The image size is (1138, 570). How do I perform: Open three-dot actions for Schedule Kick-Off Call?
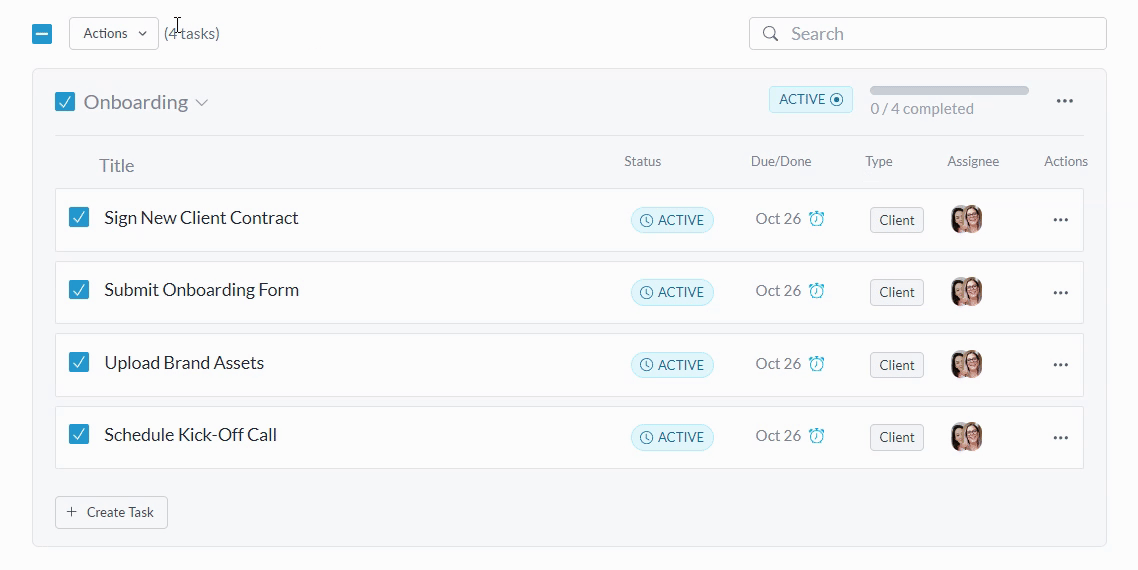pyautogui.click(x=1060, y=437)
